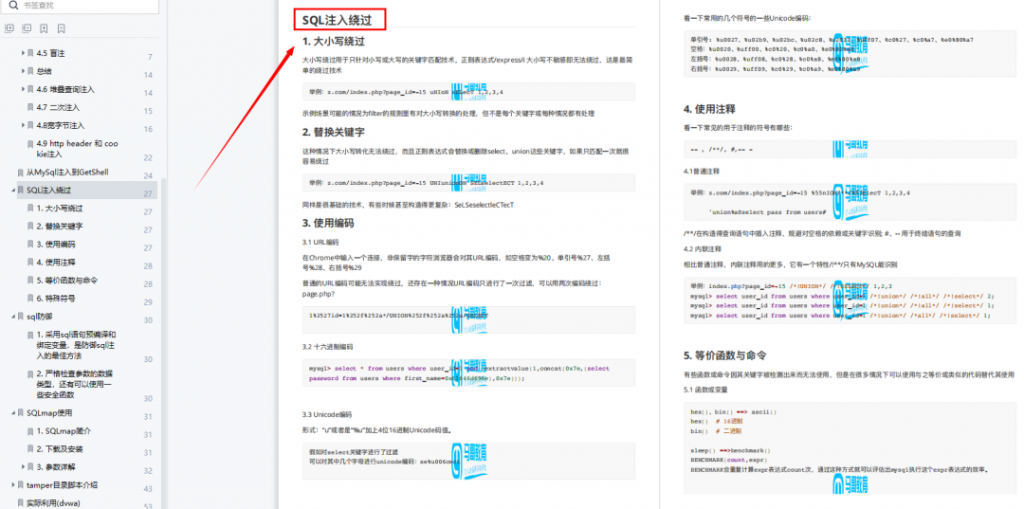
Task: Expand the 4.6 堆叠查询注入 bookmark
Action: [x=21, y=89]
